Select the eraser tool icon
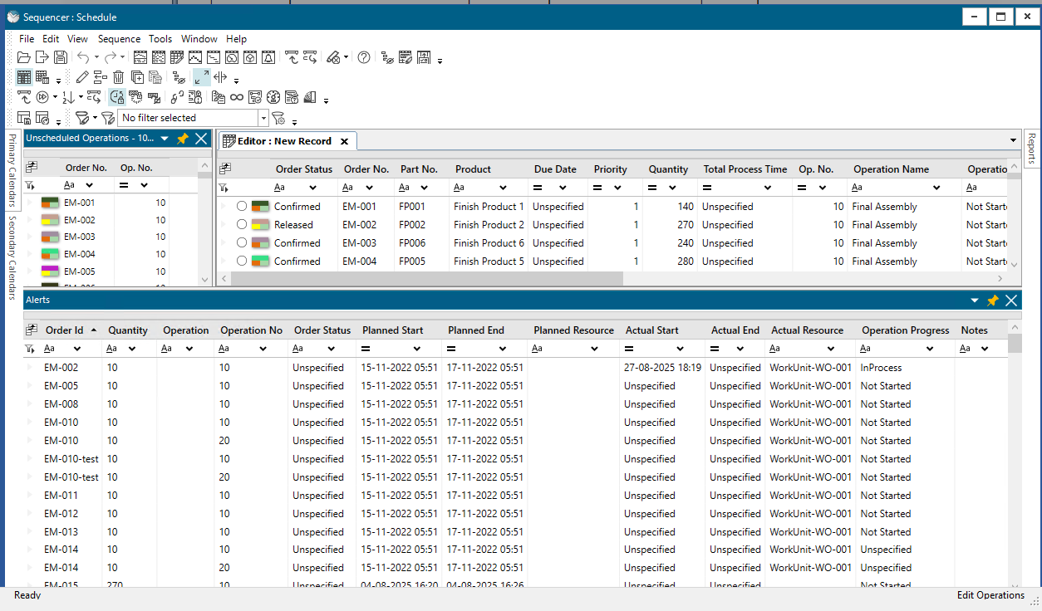1042x611 pixels. 333,57
